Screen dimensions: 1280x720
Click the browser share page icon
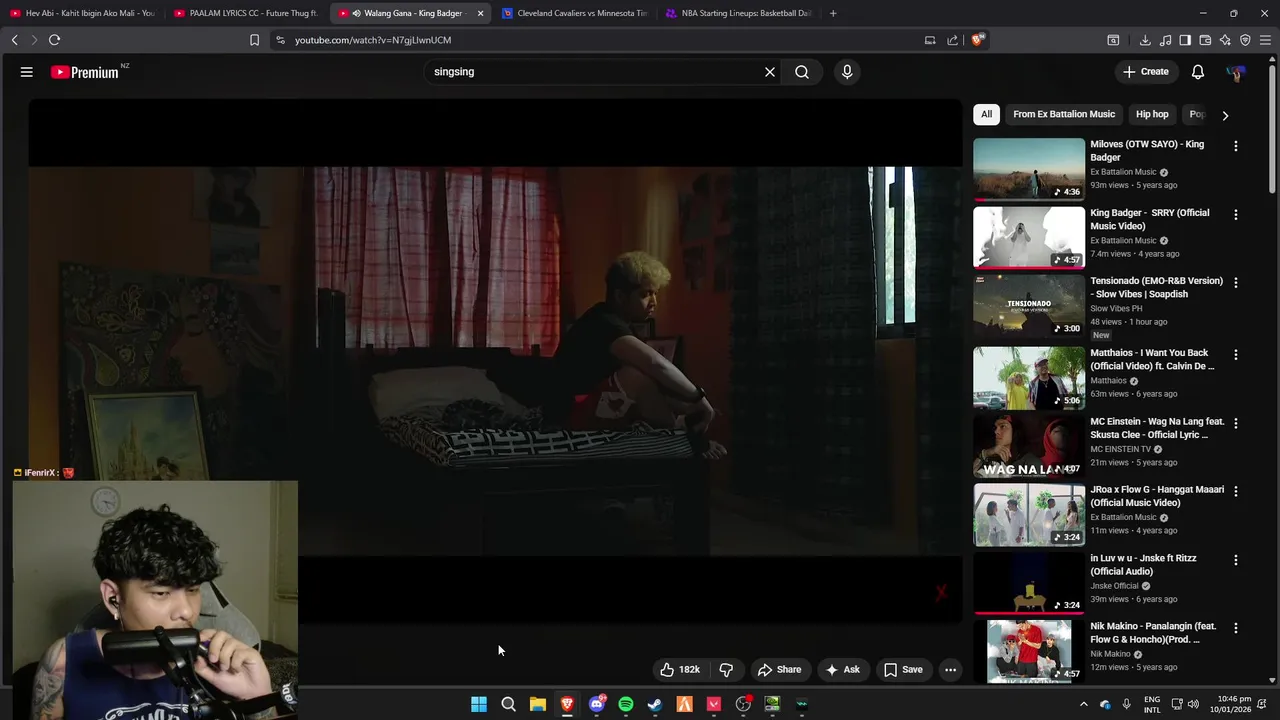(x=952, y=40)
